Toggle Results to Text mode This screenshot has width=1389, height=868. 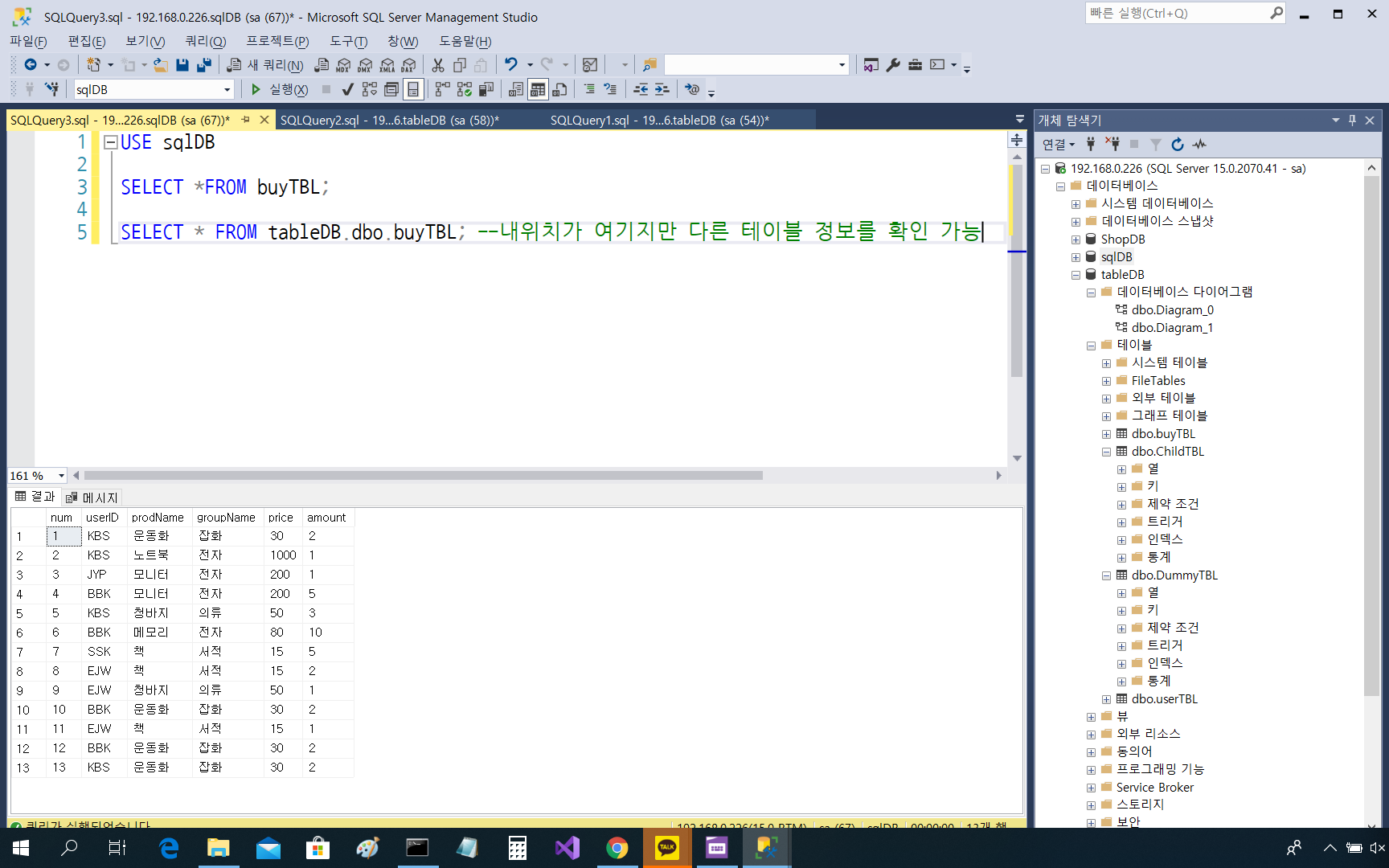[516, 89]
